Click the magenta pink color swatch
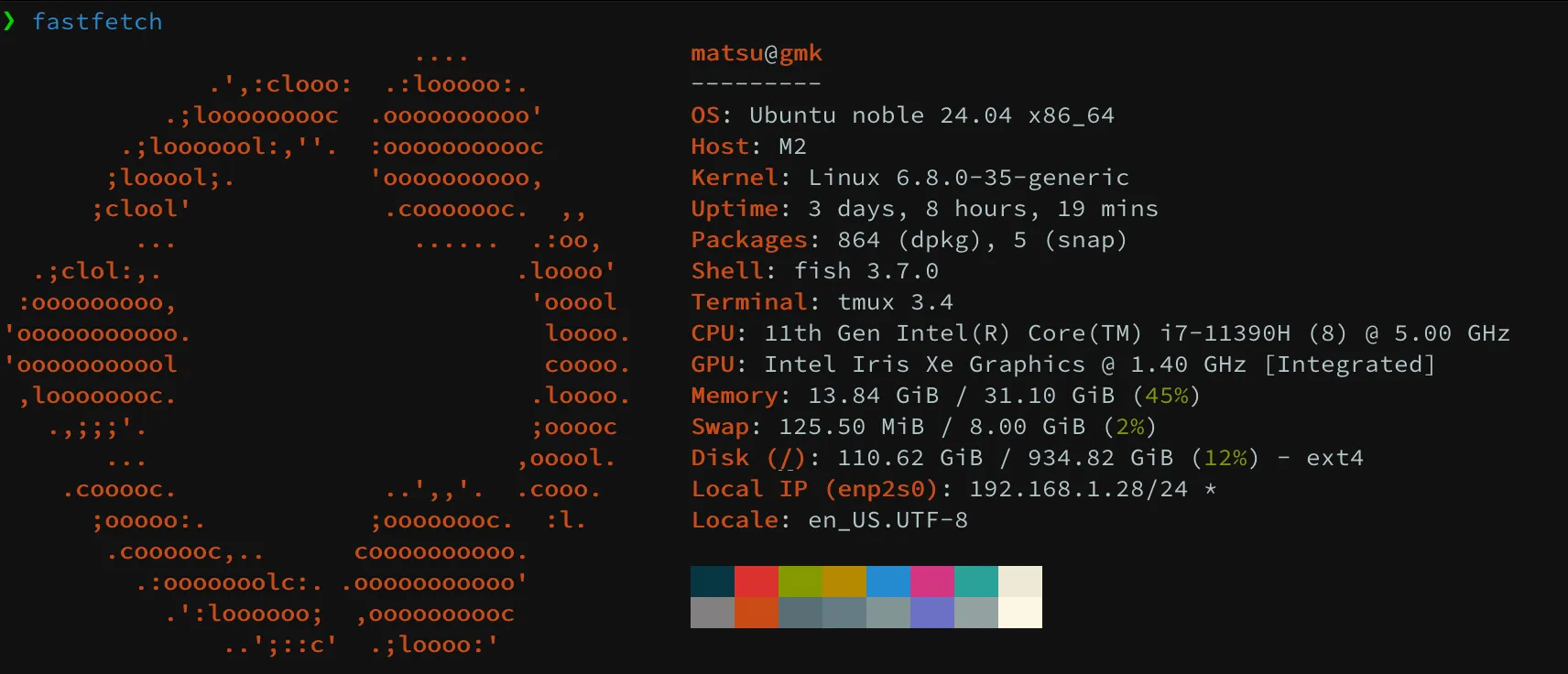This screenshot has height=674, width=1568. click(x=932, y=582)
